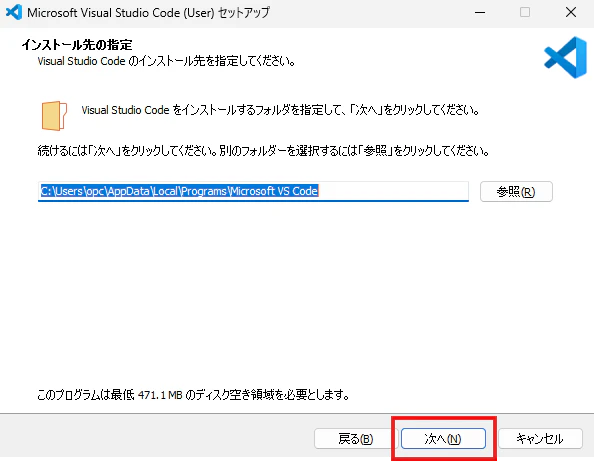Click the large VS Code logo

coord(566,58)
